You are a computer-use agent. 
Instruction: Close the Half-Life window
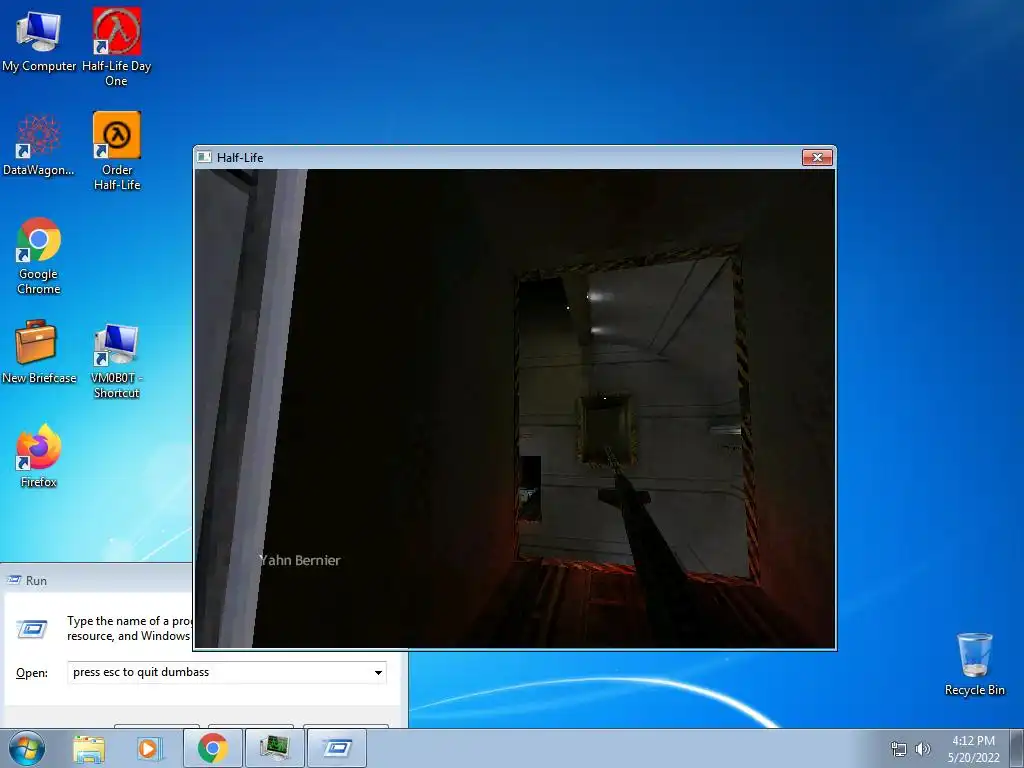tap(817, 157)
